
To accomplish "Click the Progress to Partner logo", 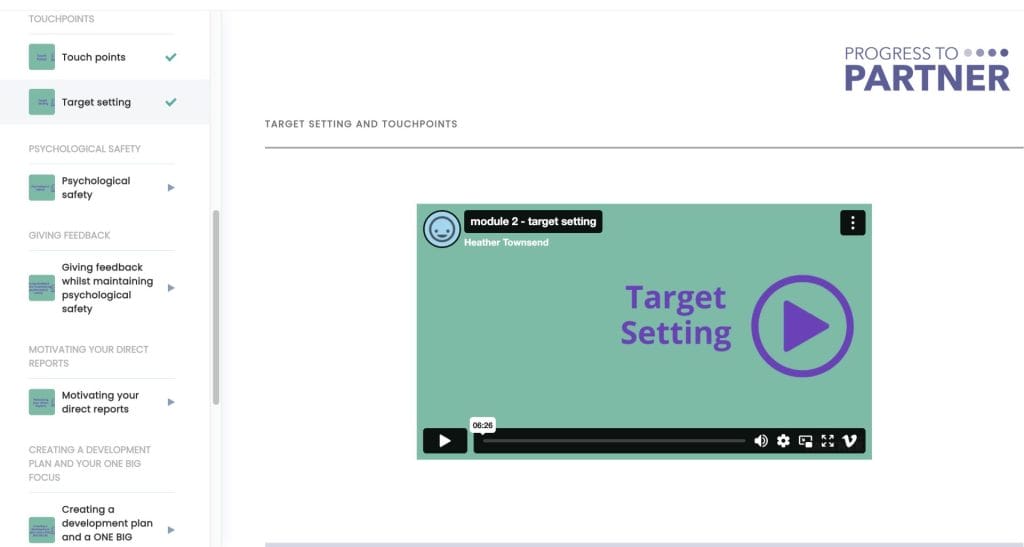I will tap(927, 69).
